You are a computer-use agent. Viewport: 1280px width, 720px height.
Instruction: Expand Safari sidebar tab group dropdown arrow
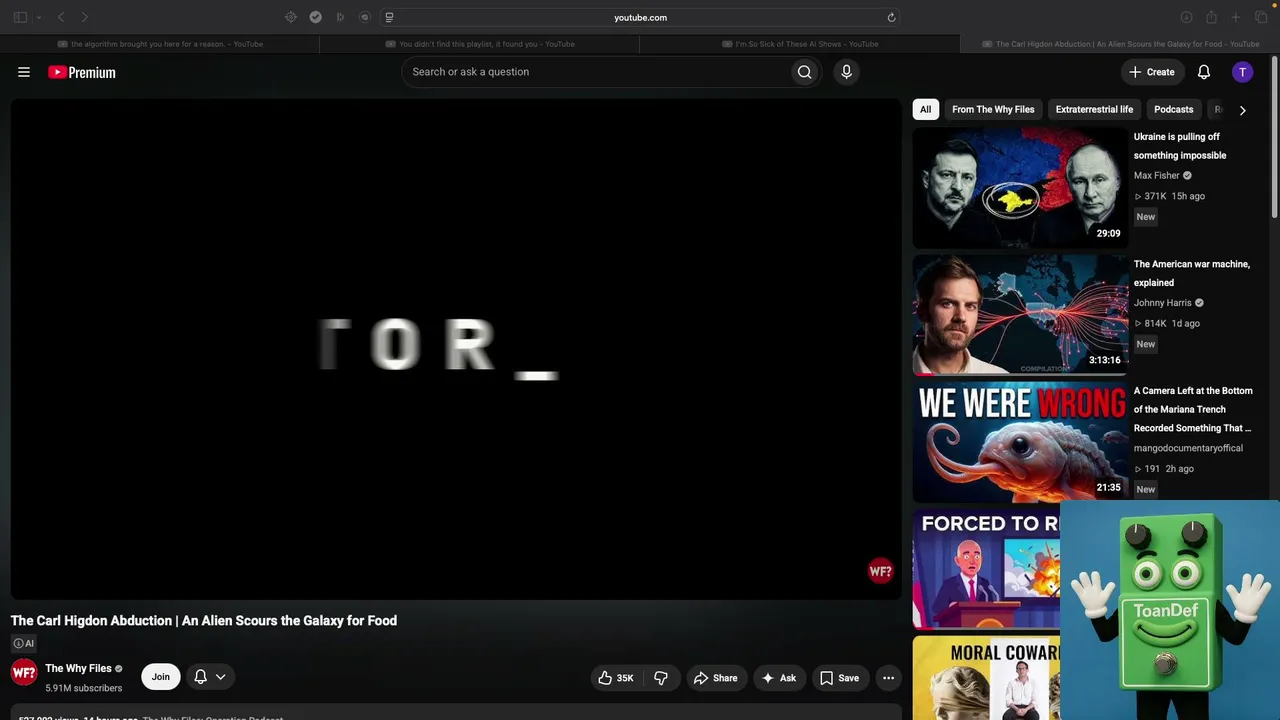pyautogui.click(x=39, y=17)
